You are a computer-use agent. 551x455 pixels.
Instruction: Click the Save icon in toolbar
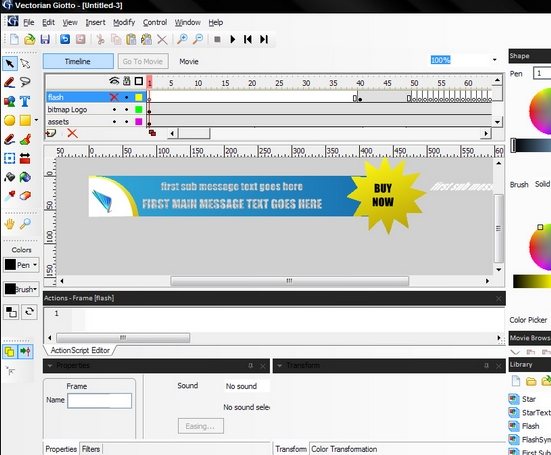point(45,39)
